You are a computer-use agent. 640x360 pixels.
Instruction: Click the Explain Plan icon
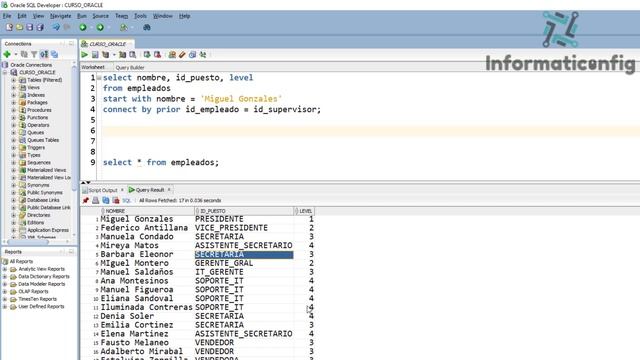[x=106, y=55]
